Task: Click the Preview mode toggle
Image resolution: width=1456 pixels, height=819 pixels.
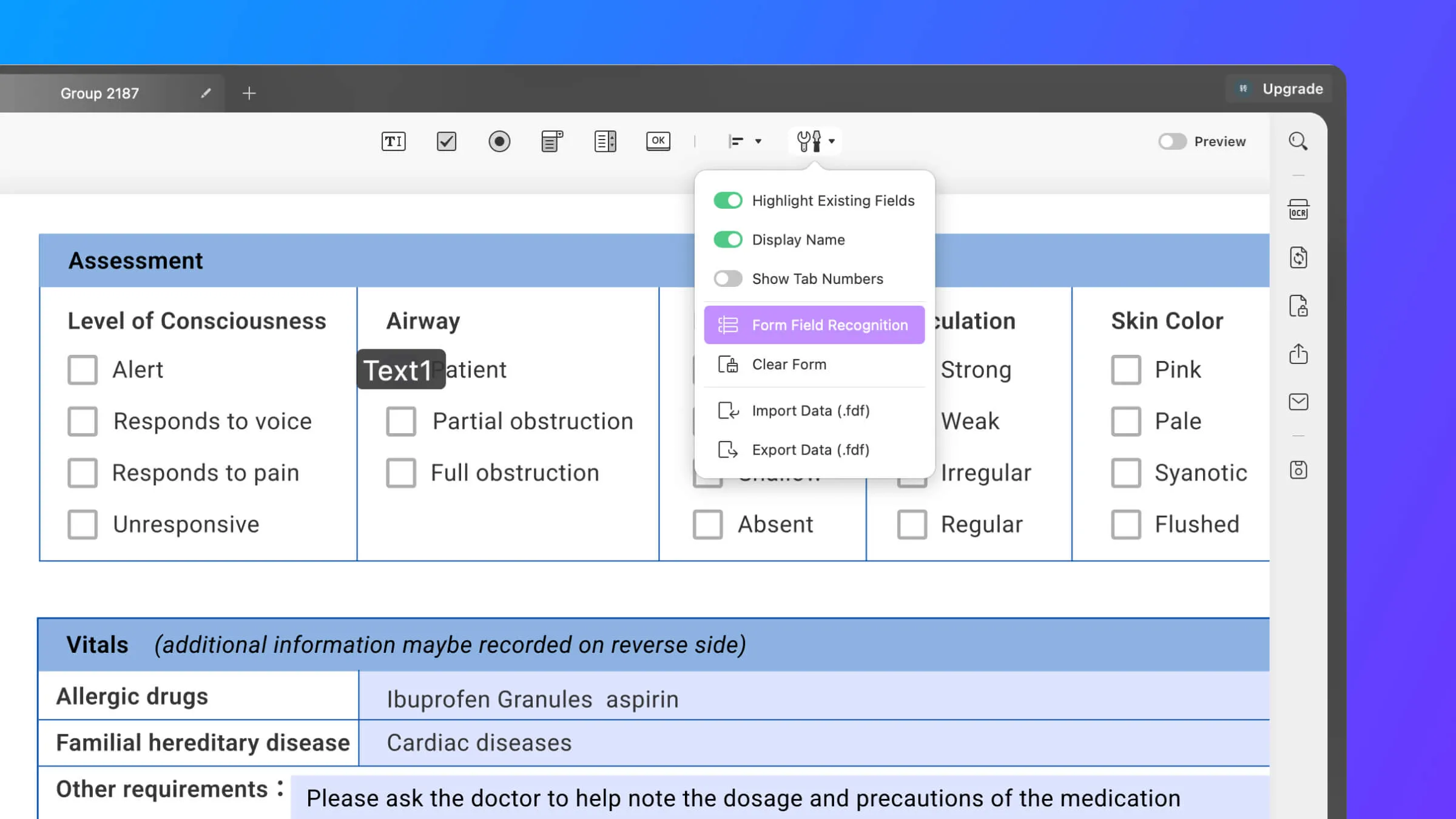Action: (1172, 140)
